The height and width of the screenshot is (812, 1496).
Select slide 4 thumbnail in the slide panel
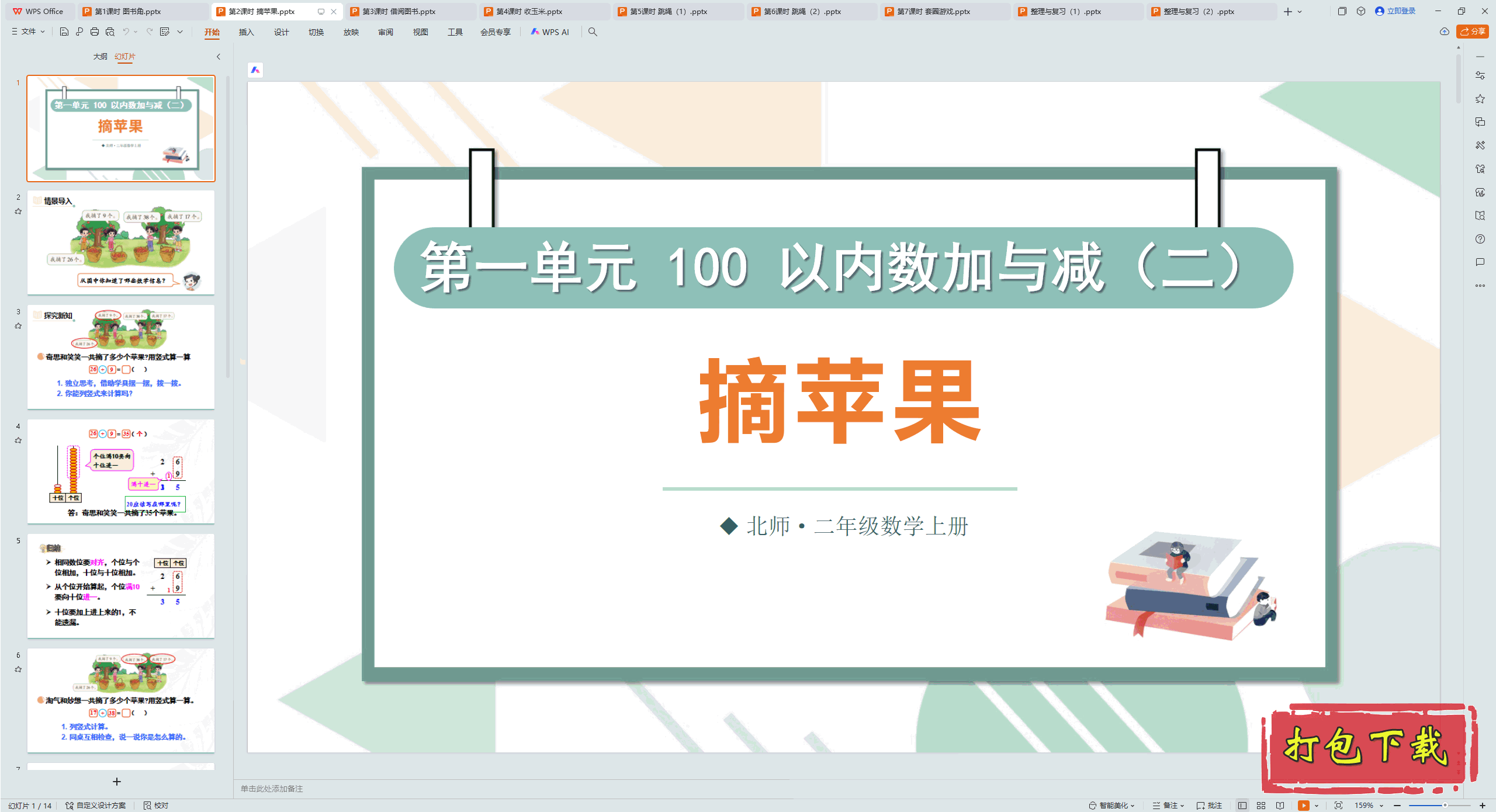coord(121,472)
